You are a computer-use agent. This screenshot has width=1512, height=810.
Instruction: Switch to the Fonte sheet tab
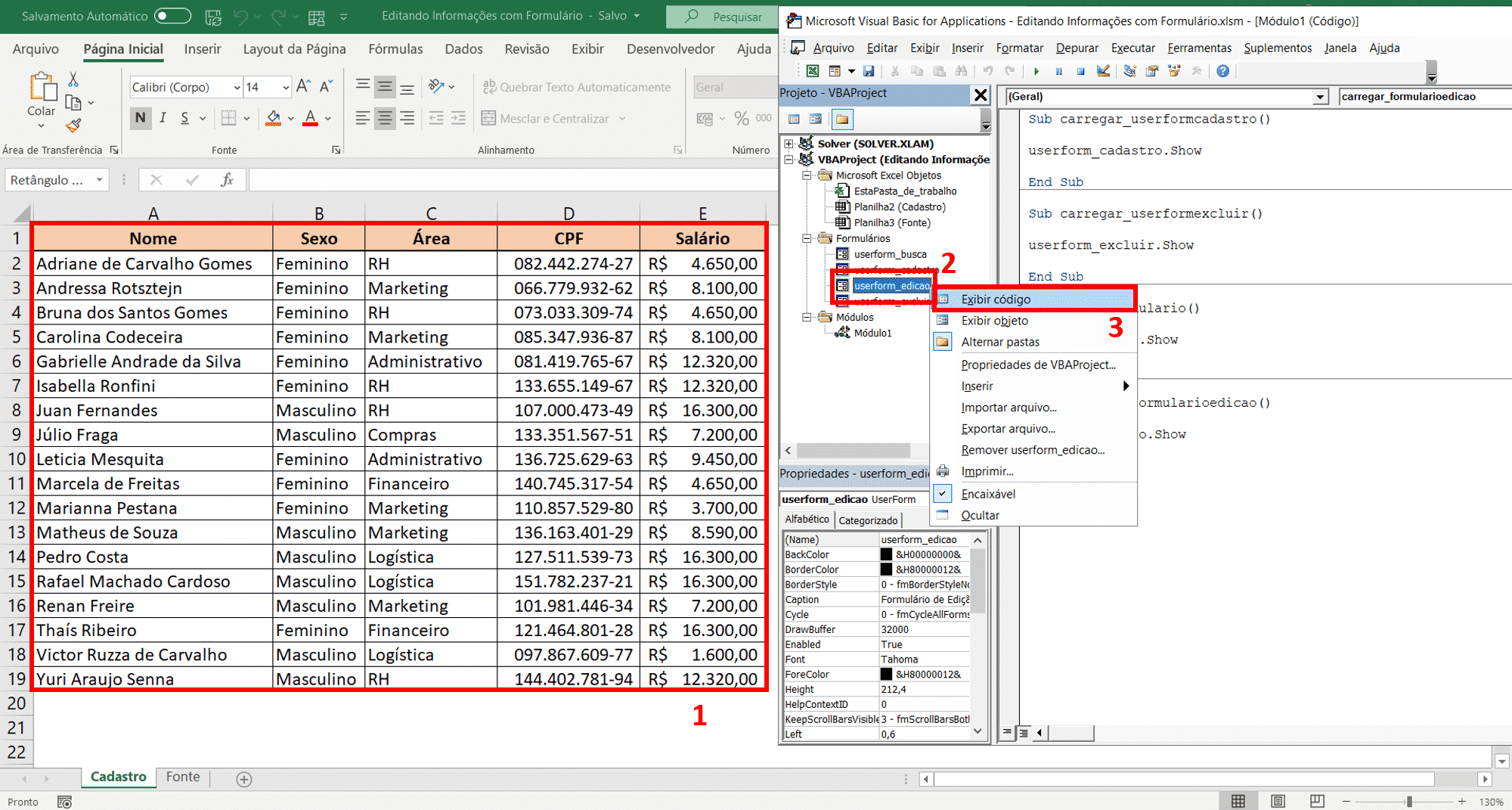click(x=182, y=777)
